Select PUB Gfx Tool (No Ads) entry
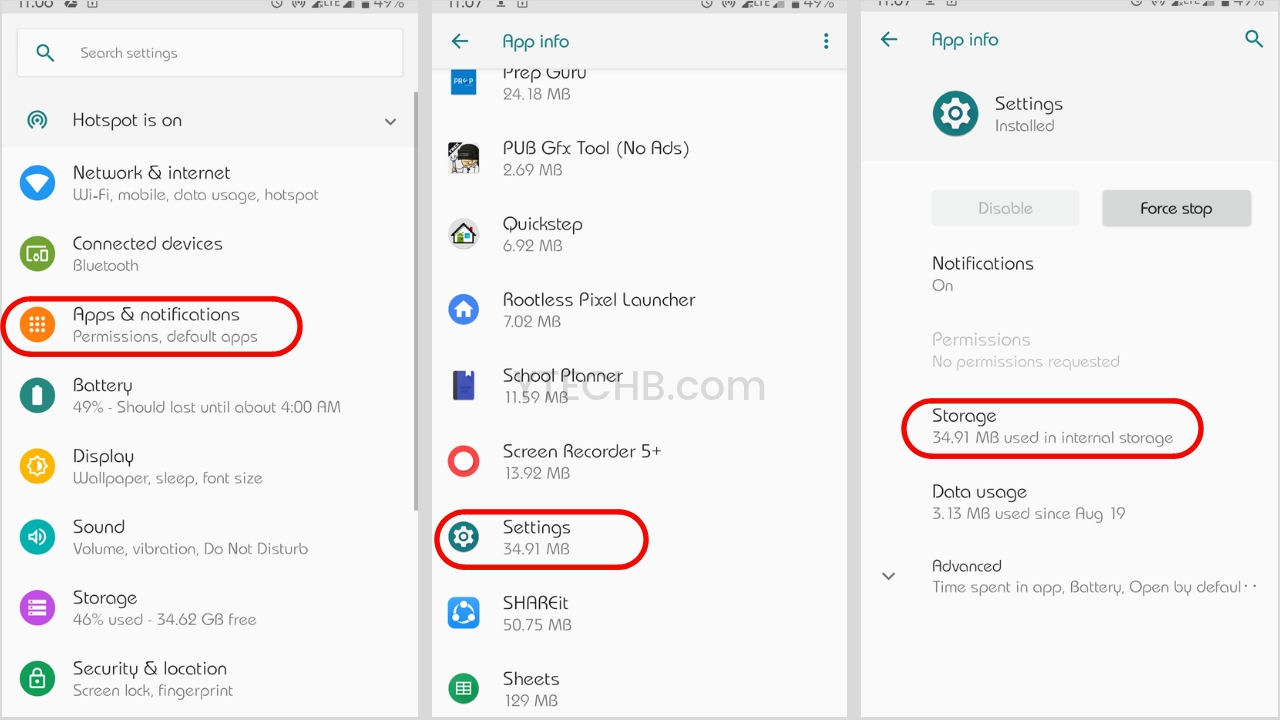The width and height of the screenshot is (1280, 720). click(x=639, y=158)
